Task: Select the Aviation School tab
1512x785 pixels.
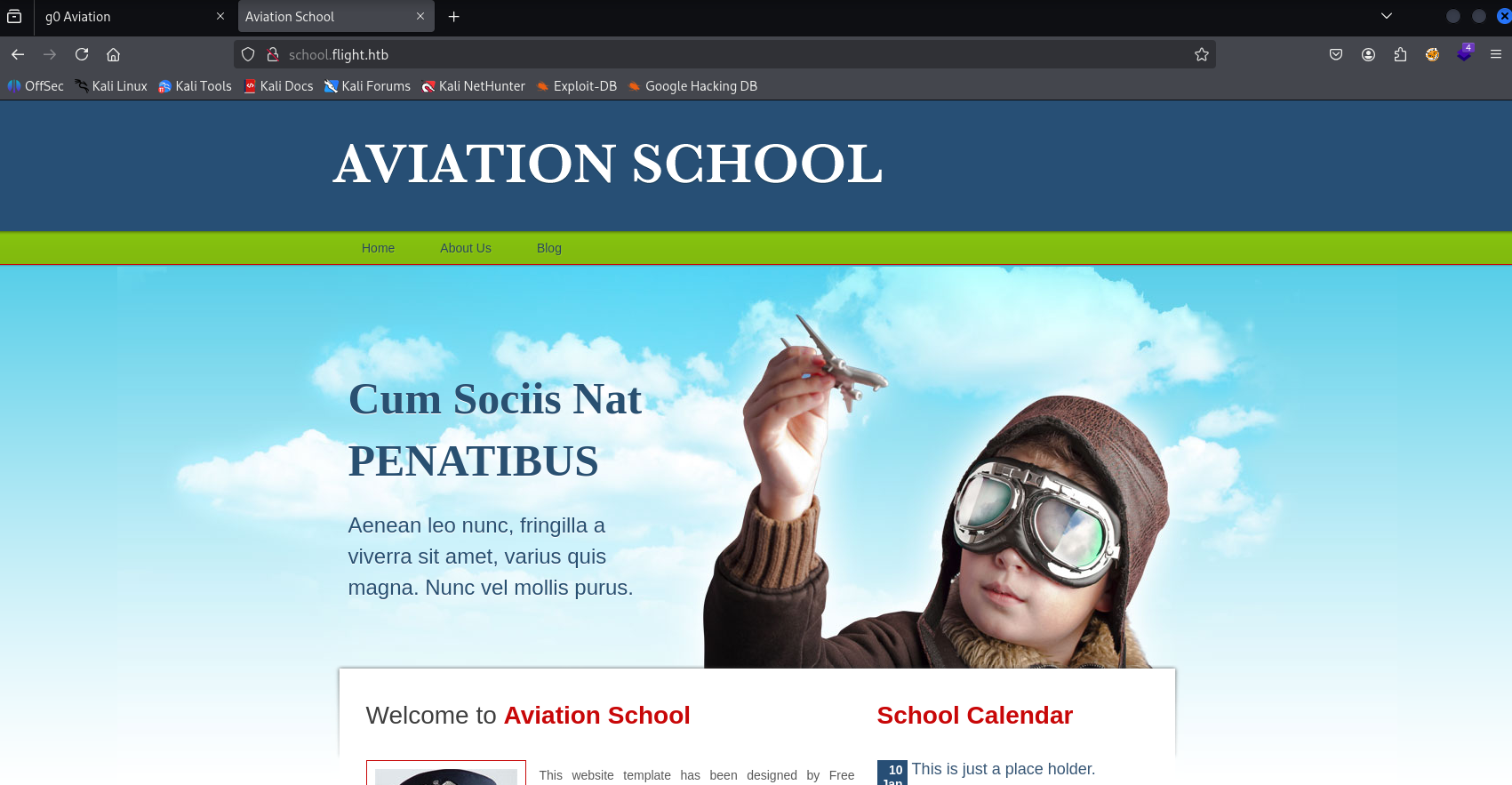Action: [336, 16]
